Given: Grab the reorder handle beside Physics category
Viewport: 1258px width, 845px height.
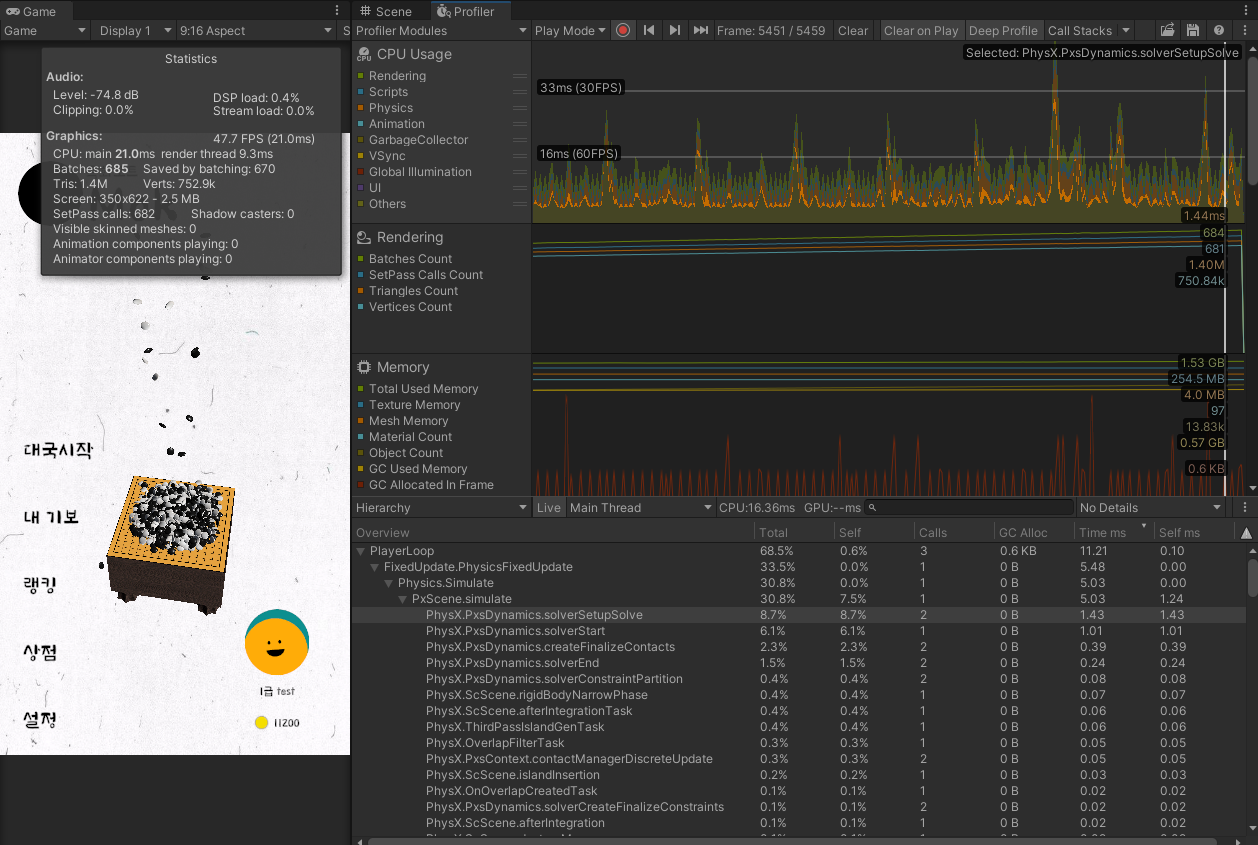Looking at the screenshot, I should click(x=520, y=108).
